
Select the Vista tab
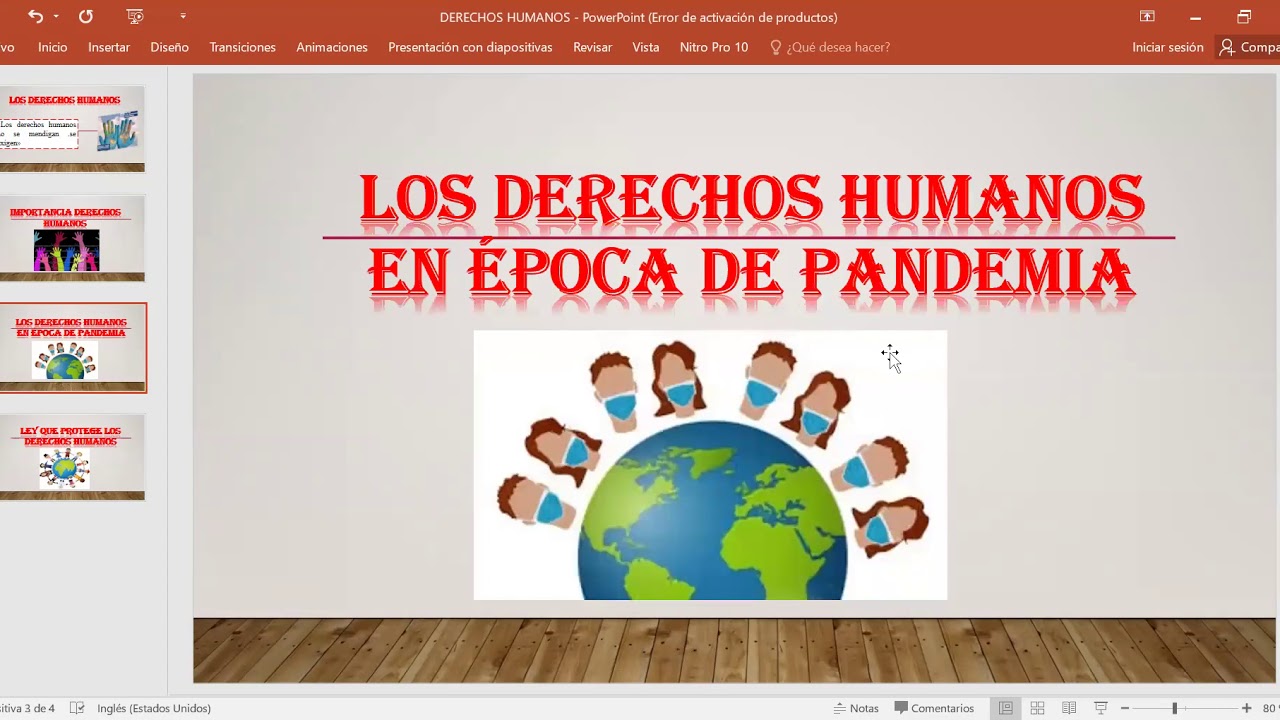pyautogui.click(x=646, y=47)
